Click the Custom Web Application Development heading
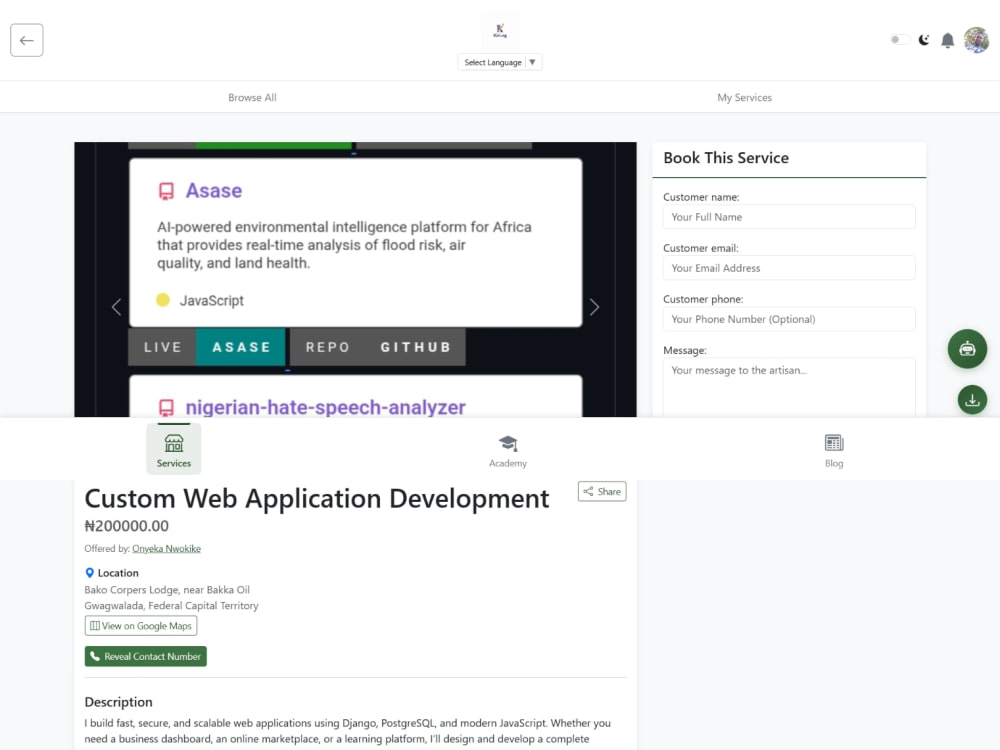Screen dimensions: 1000x750 pyautogui.click(x=317, y=499)
